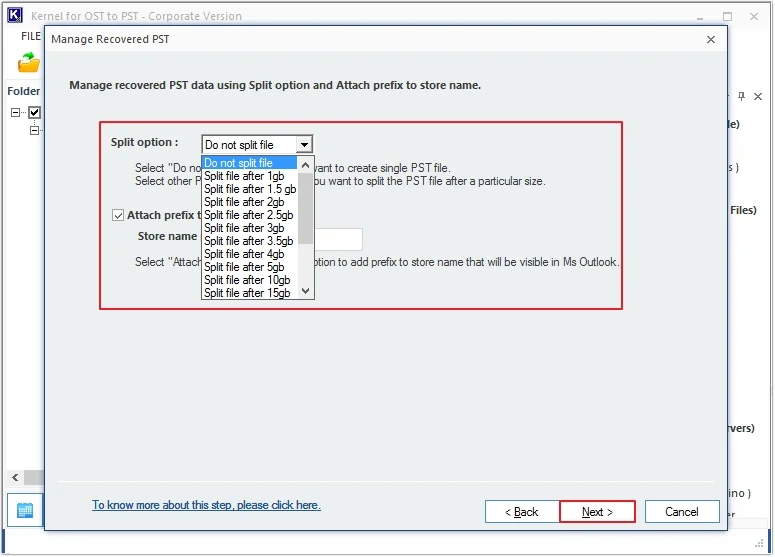Collapse the second-level folder tree node
Viewport: 775px width, 557px height.
(34, 130)
